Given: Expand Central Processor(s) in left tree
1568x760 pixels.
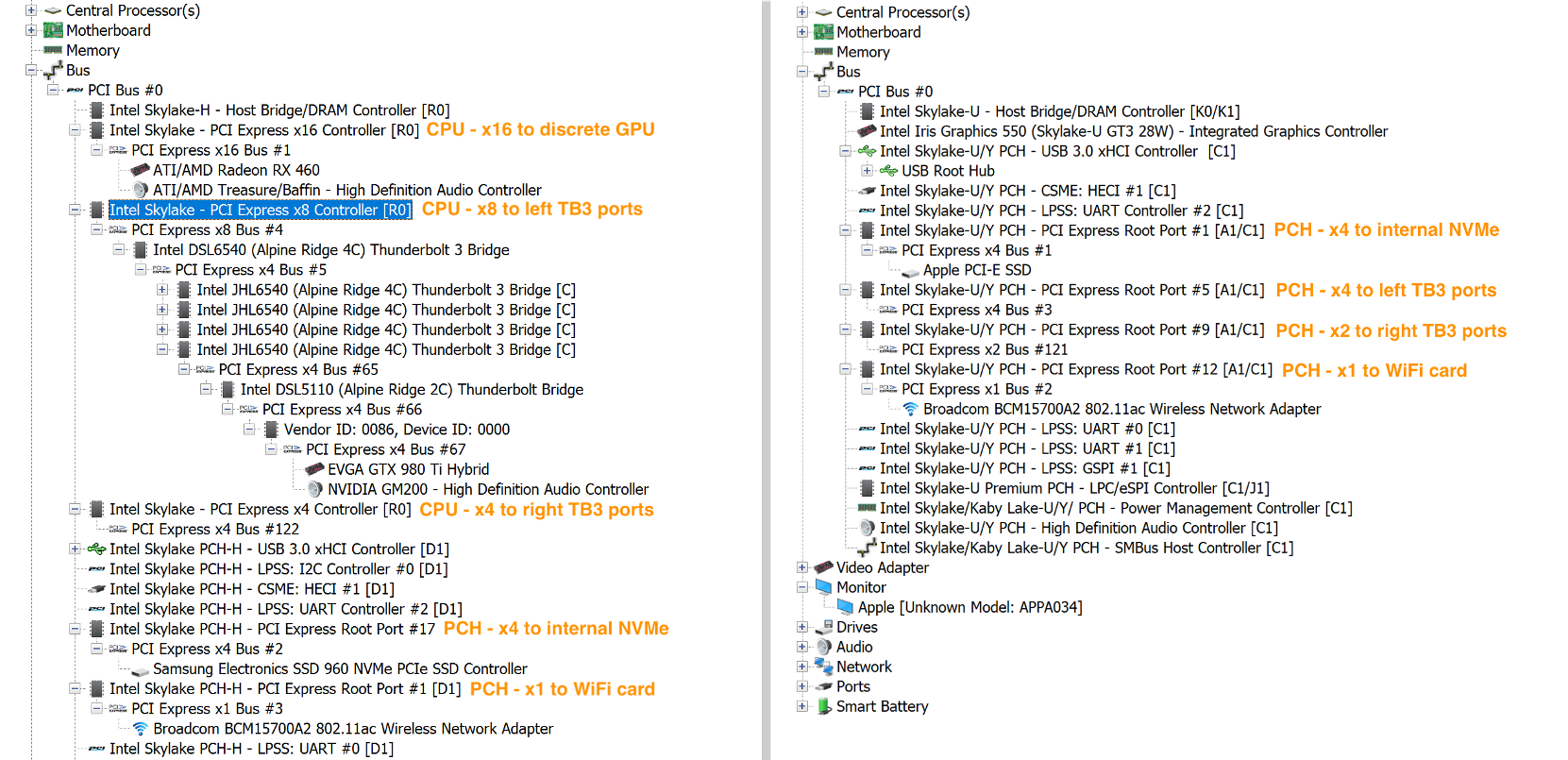Looking at the screenshot, I should (x=31, y=10).
